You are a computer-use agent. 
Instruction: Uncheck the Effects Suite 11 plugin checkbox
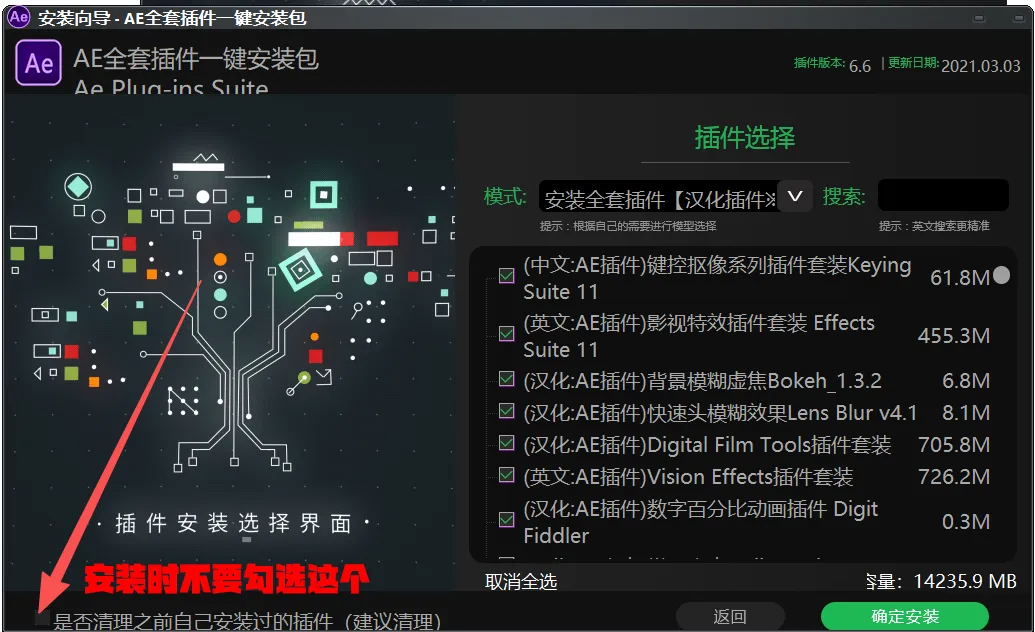[506, 334]
